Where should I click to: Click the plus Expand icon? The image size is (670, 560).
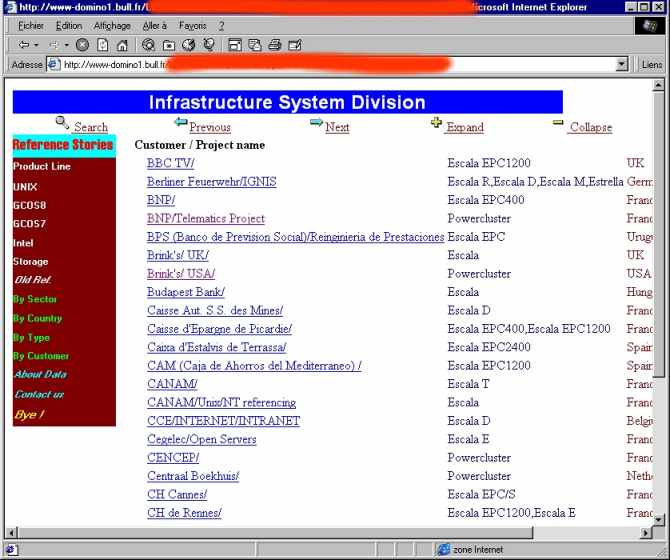(436, 123)
